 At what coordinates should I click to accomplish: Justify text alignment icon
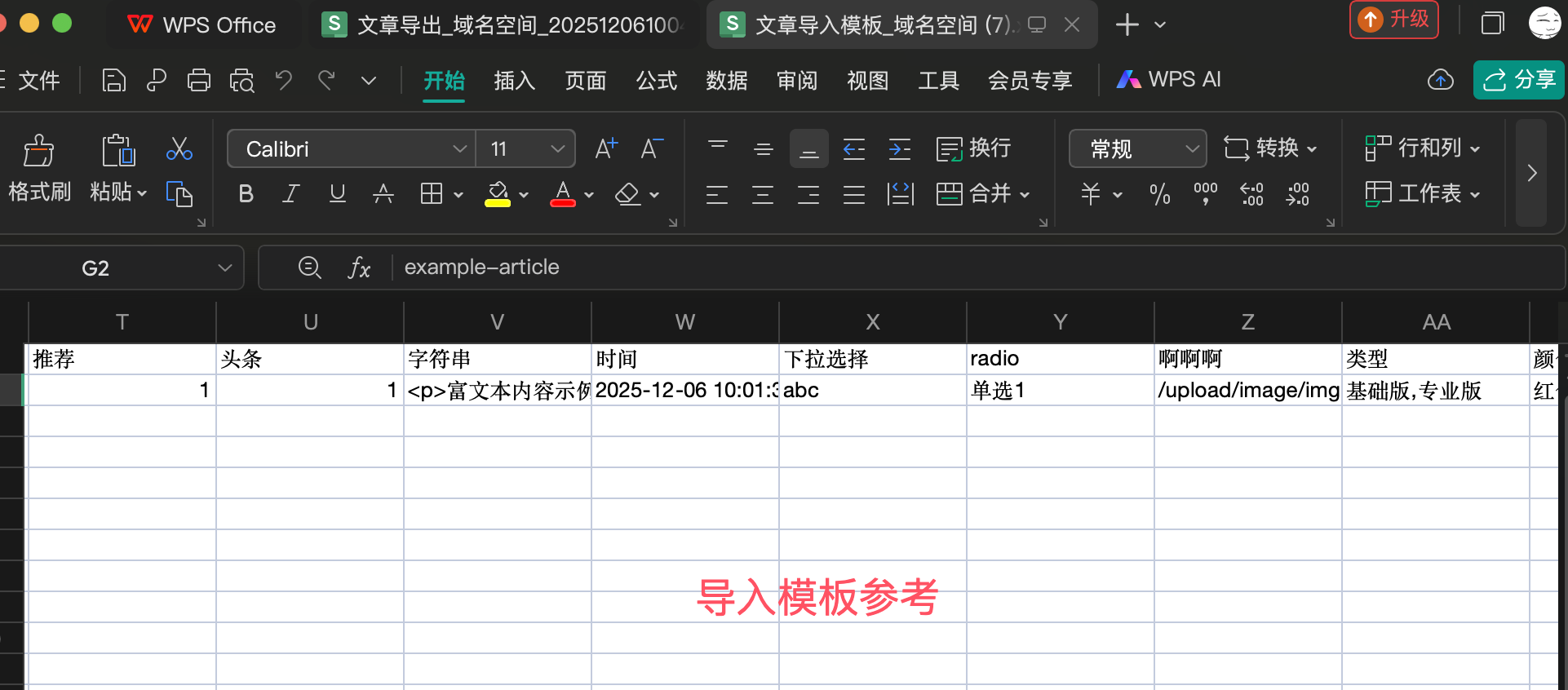tap(854, 194)
